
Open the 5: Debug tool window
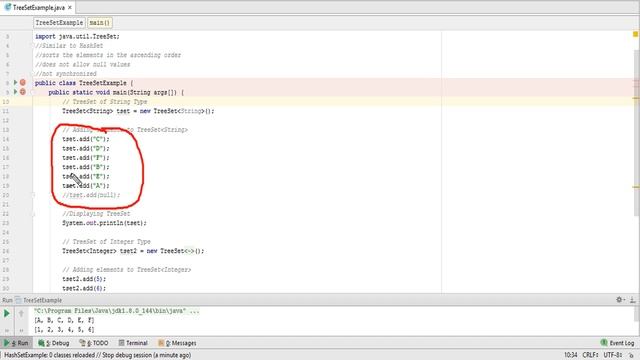tap(53, 343)
